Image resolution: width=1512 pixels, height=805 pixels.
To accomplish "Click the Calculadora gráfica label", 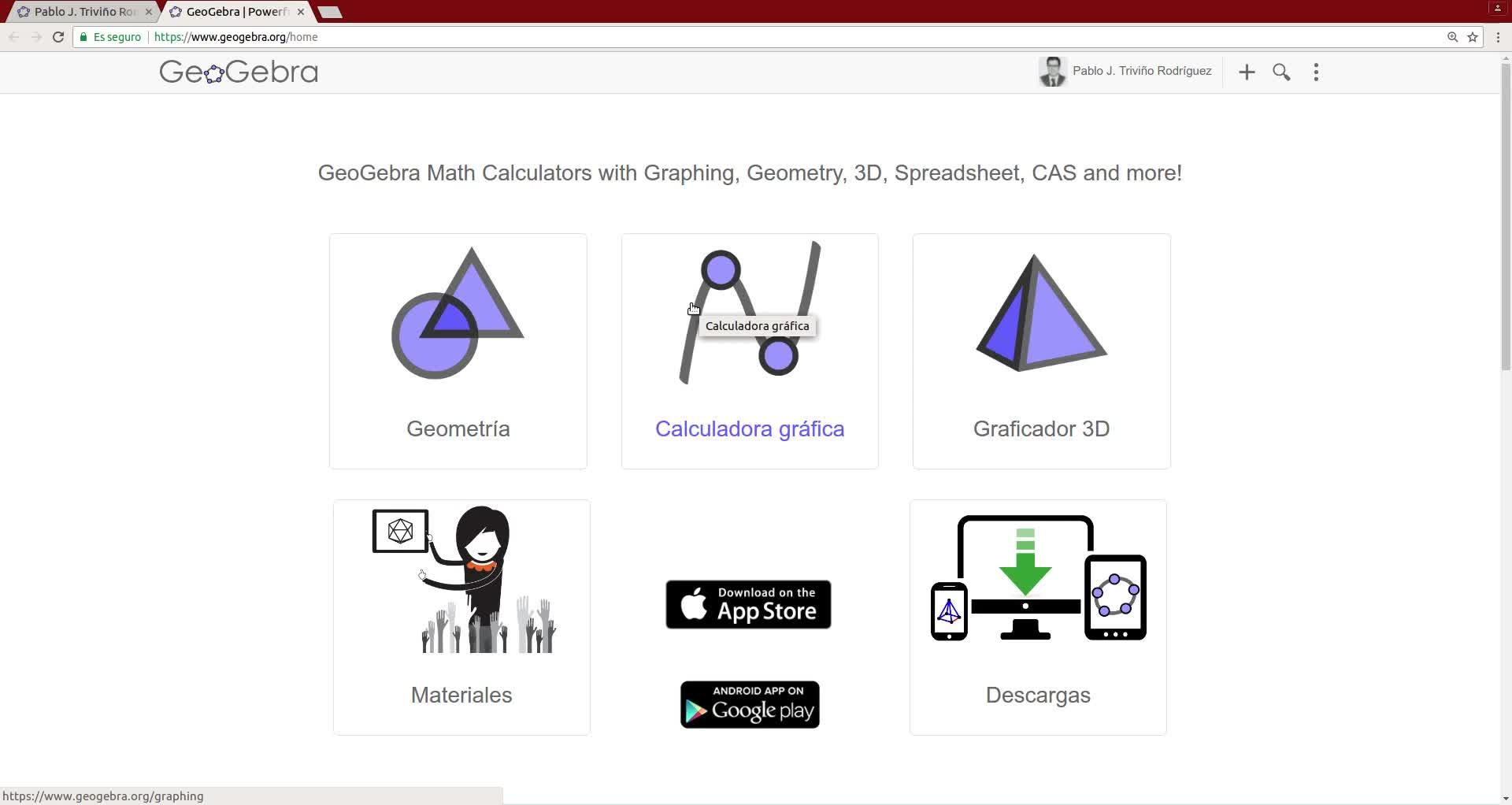I will 750,428.
